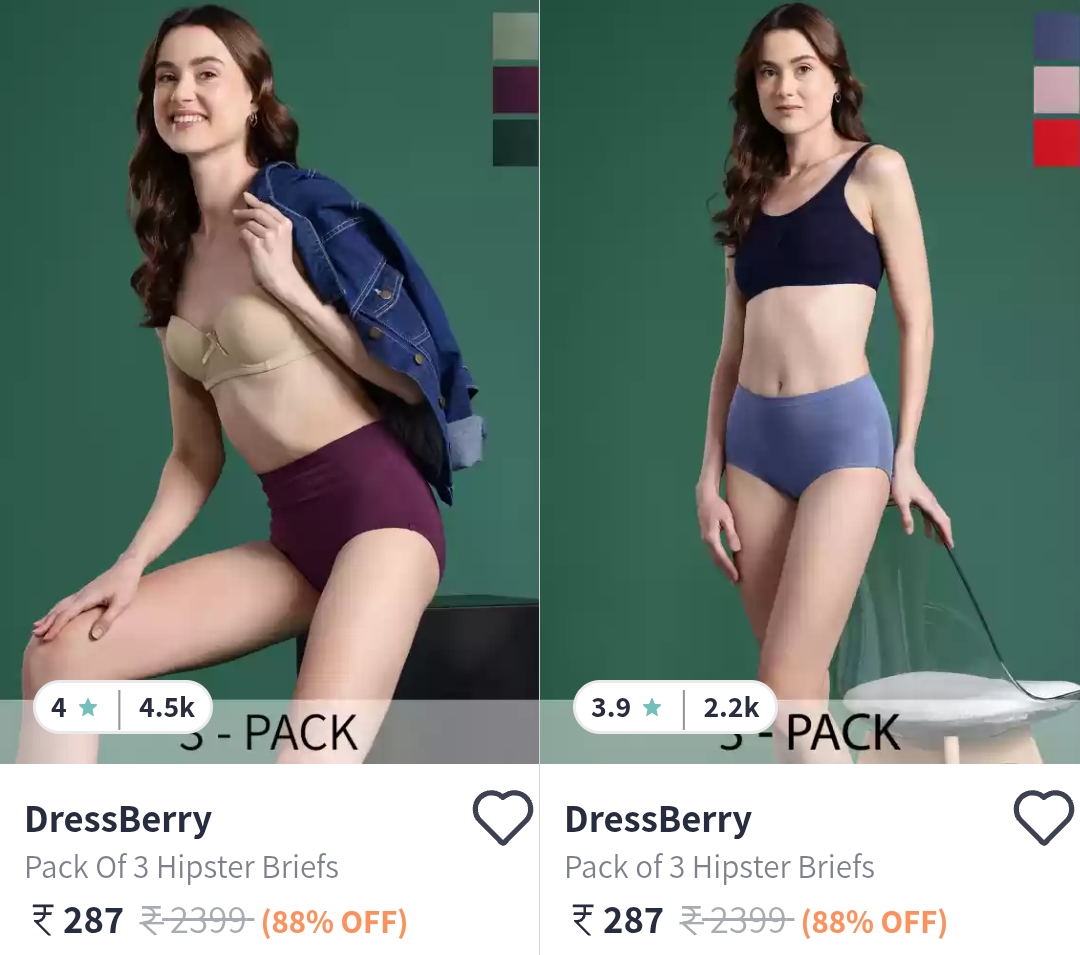Select red swatch on second product

click(x=1057, y=143)
